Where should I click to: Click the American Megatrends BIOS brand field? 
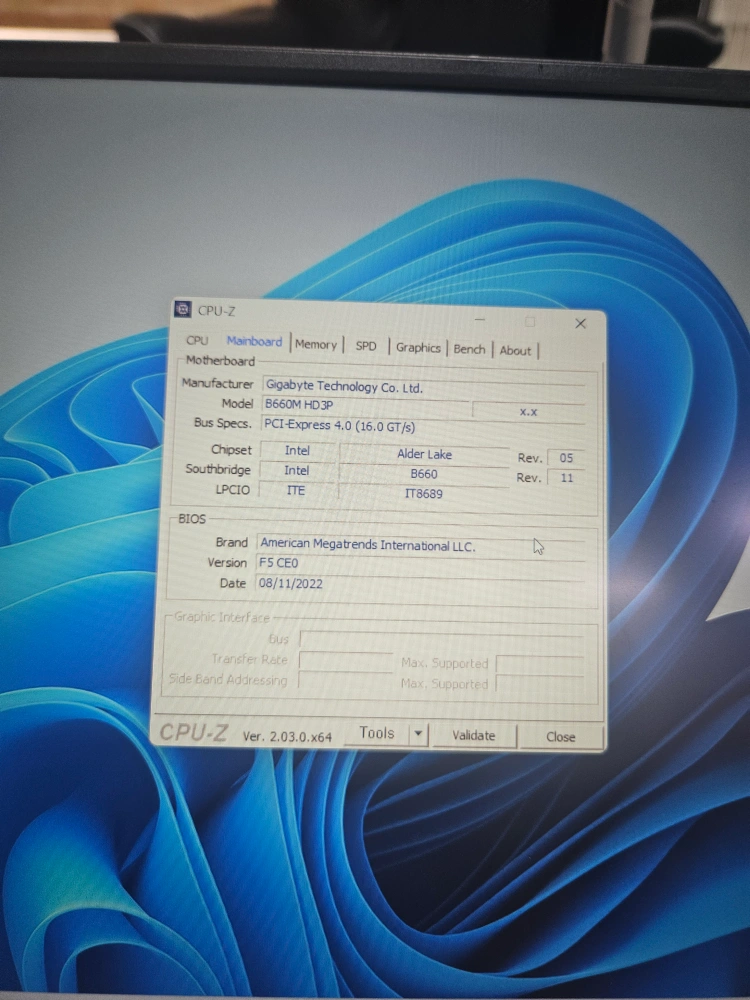click(420, 545)
